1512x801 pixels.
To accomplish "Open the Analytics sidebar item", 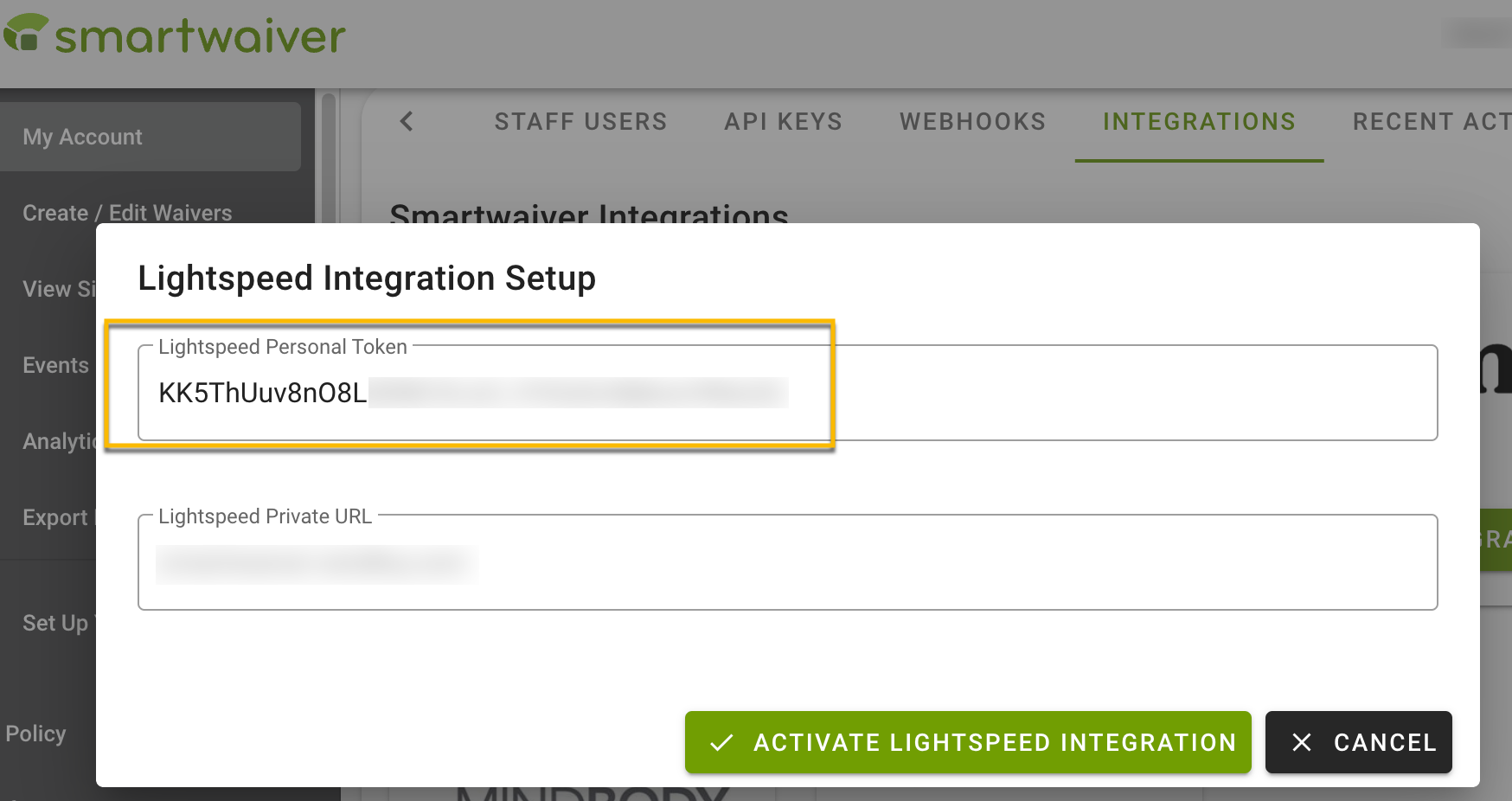I will pyautogui.click(x=59, y=441).
